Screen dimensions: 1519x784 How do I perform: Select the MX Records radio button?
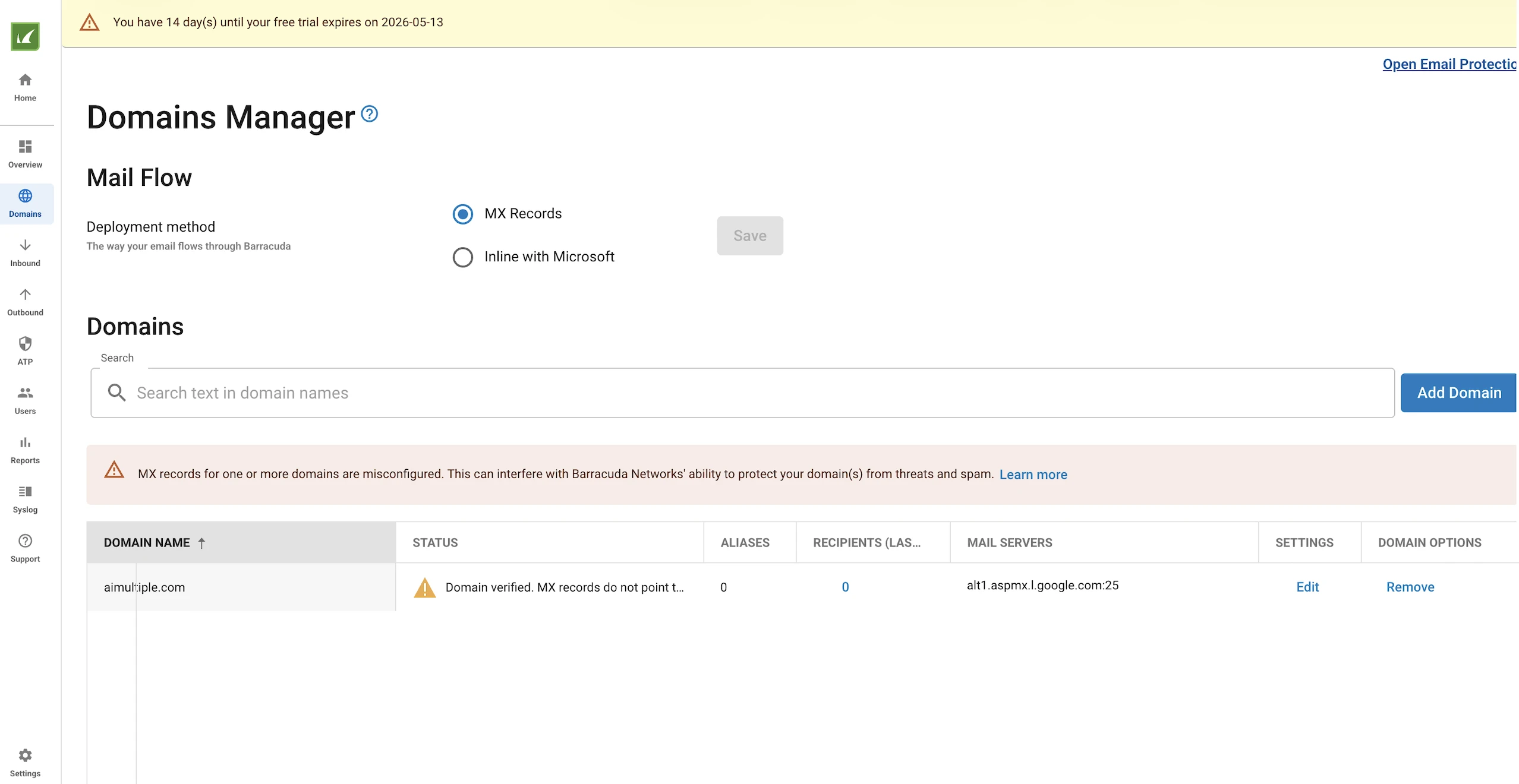tap(463, 214)
